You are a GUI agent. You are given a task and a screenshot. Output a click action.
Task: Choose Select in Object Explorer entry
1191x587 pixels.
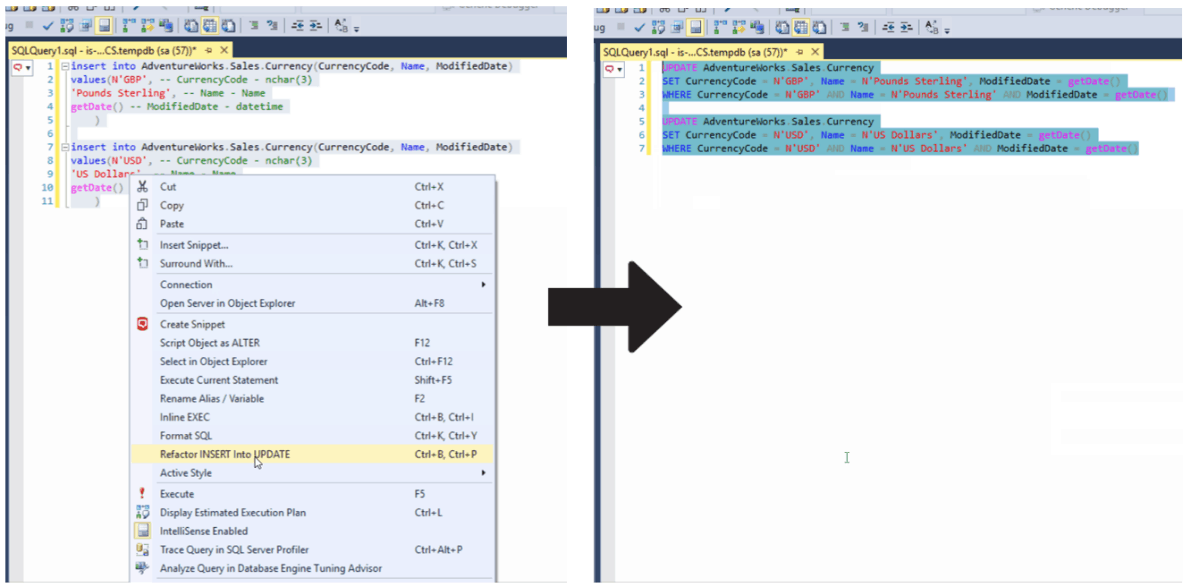pyautogui.click(x=312, y=361)
